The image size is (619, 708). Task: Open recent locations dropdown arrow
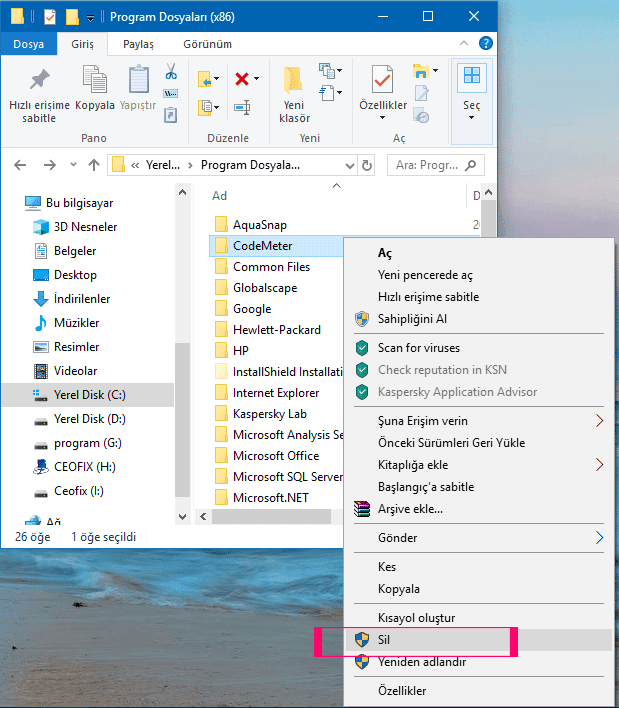click(73, 165)
